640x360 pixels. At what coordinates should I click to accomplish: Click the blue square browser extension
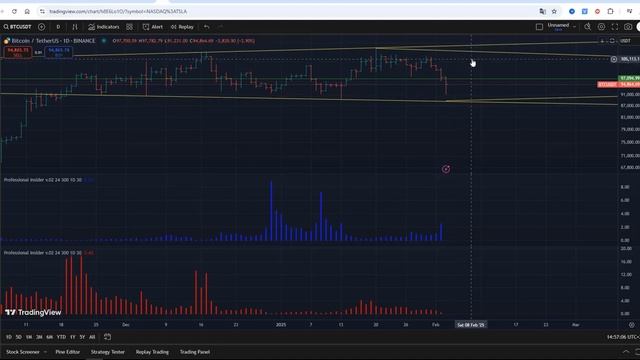click(x=584, y=11)
